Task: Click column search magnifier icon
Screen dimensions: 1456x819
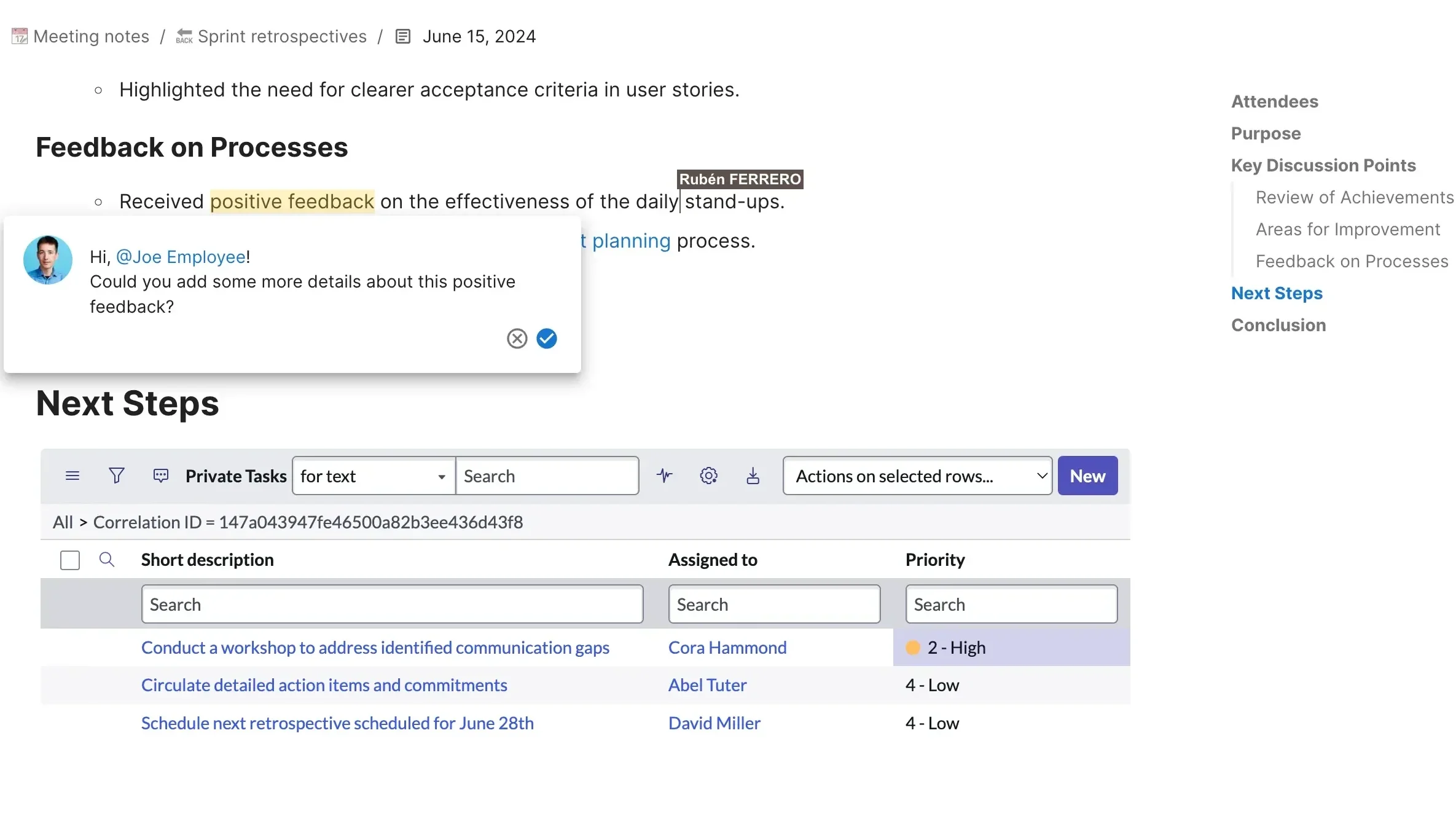Action: point(107,560)
